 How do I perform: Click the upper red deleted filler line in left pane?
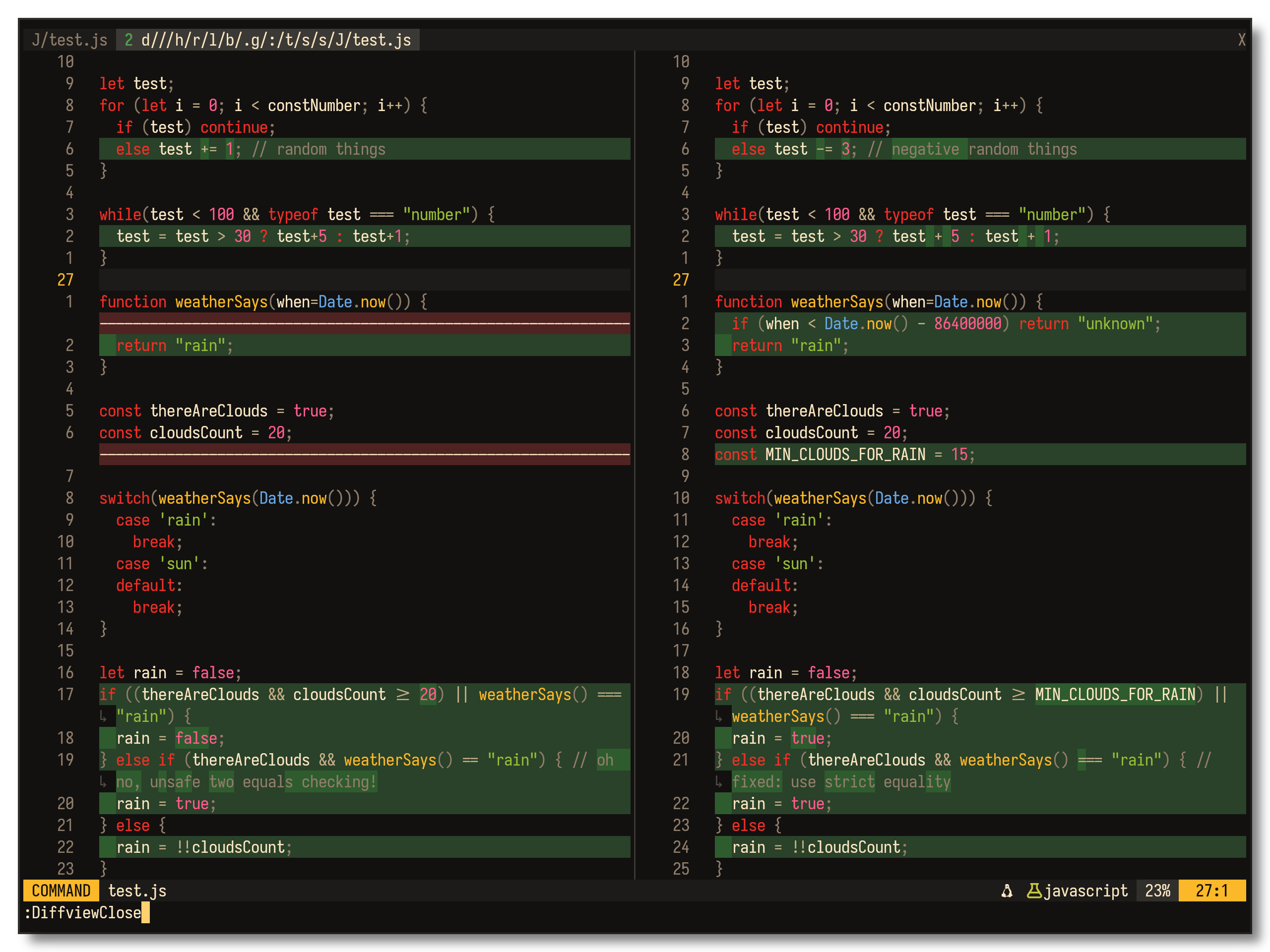click(365, 324)
